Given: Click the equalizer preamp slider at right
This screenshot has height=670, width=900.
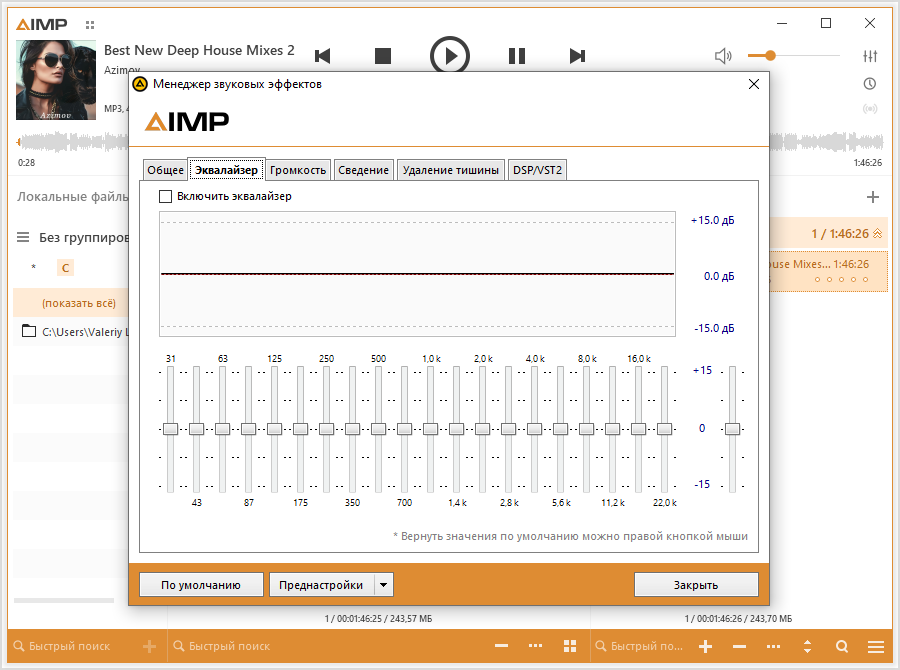Looking at the screenshot, I should 732,429.
